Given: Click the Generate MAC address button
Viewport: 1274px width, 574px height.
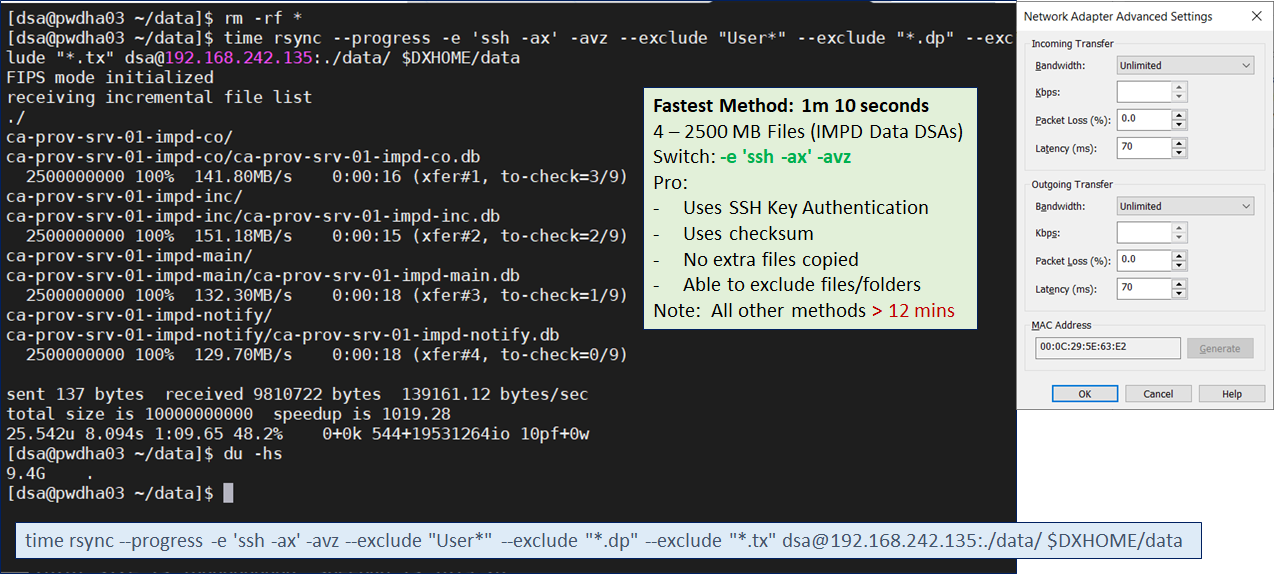Looking at the screenshot, I should 1219,348.
